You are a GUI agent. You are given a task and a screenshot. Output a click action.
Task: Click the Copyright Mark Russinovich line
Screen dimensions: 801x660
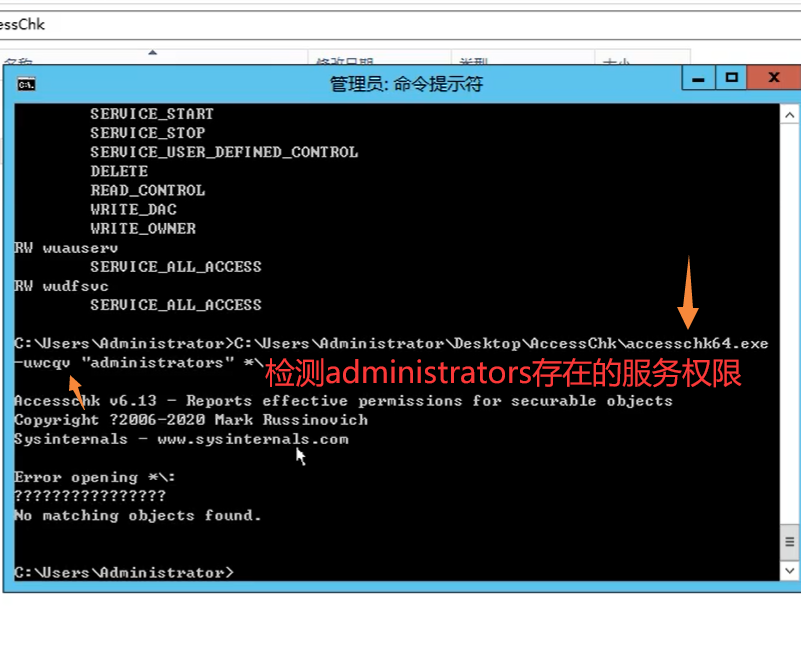(191, 420)
